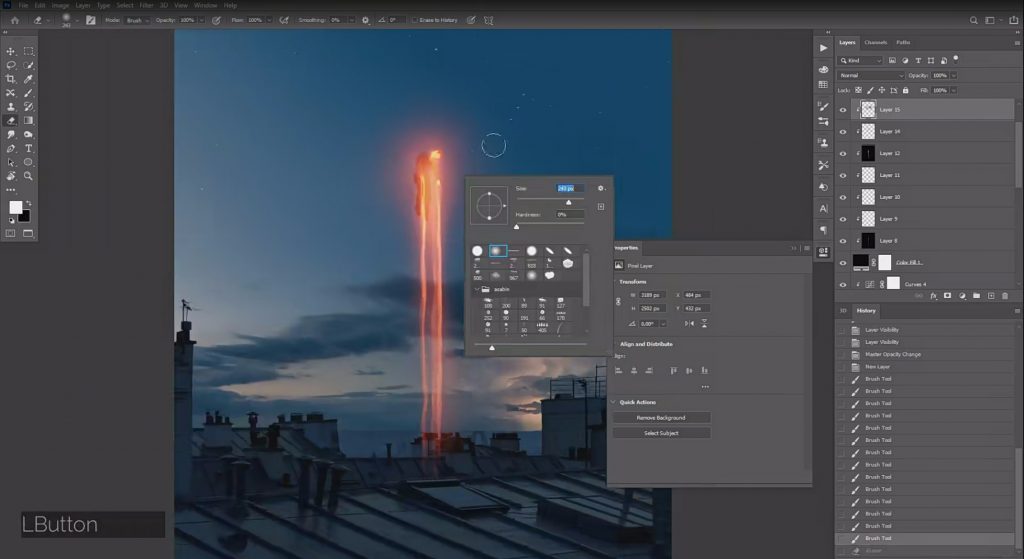This screenshot has width=1024, height=559.
Task: Select the Hand tool
Action: click(10, 176)
